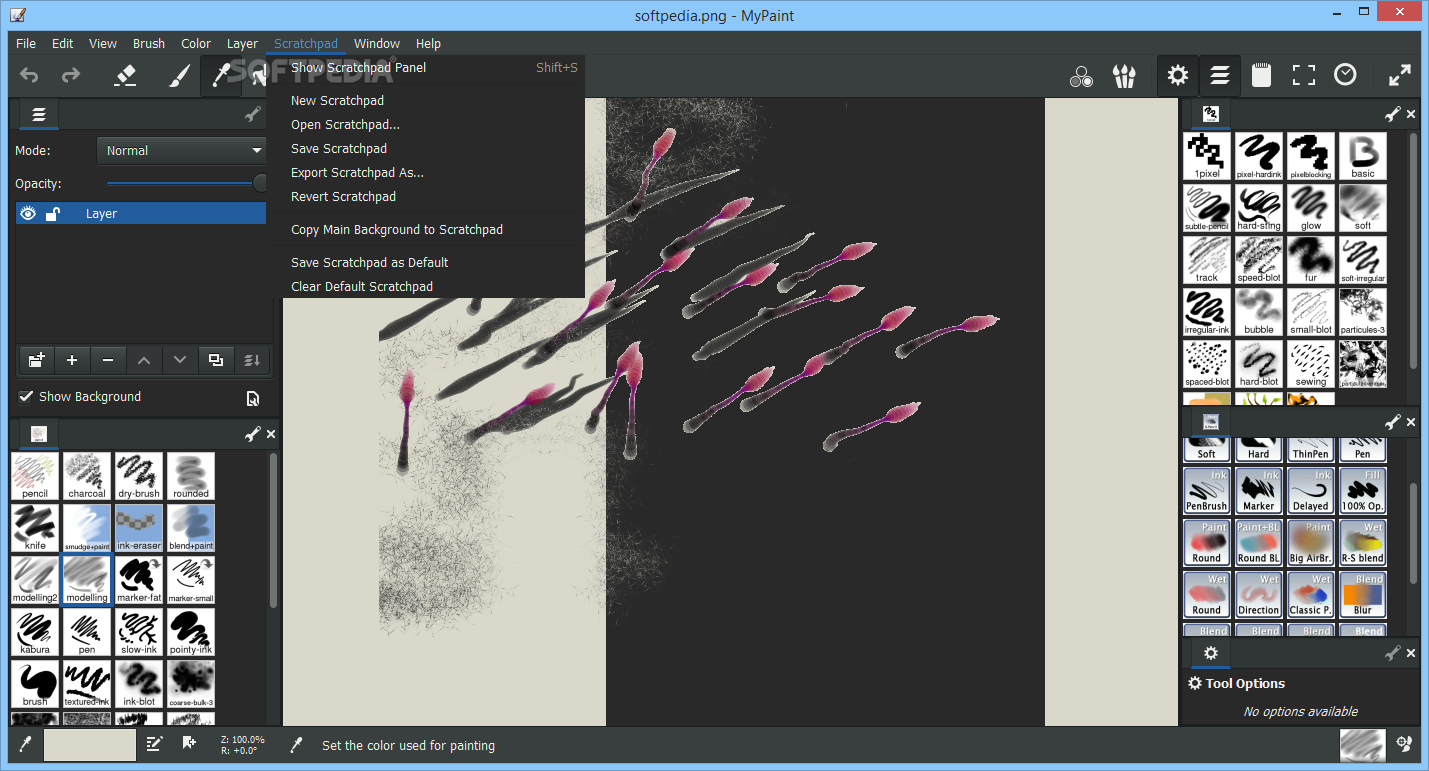Open the Mode dropdown set to Normal
Viewport: 1429px width, 771px height.
[182, 150]
